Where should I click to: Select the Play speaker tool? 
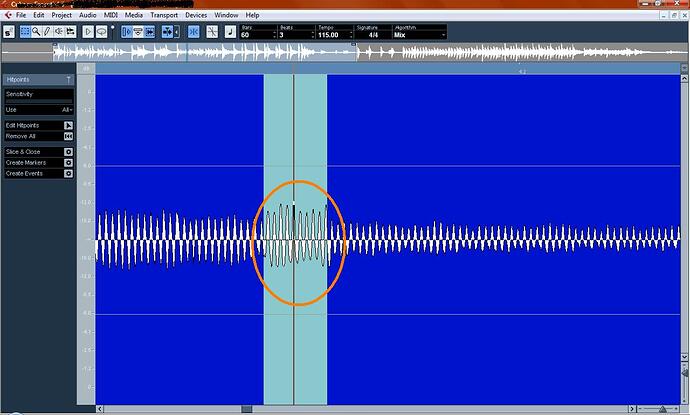point(59,32)
